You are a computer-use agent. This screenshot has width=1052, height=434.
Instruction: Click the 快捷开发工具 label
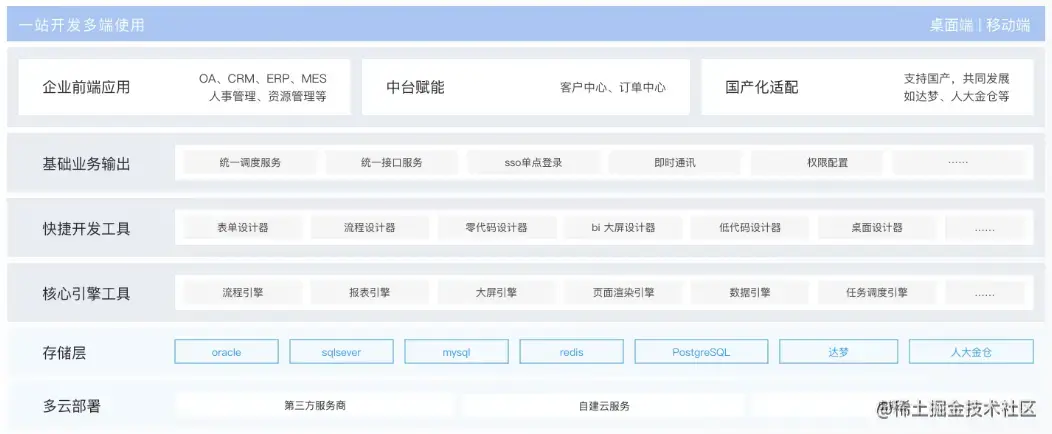coord(86,229)
